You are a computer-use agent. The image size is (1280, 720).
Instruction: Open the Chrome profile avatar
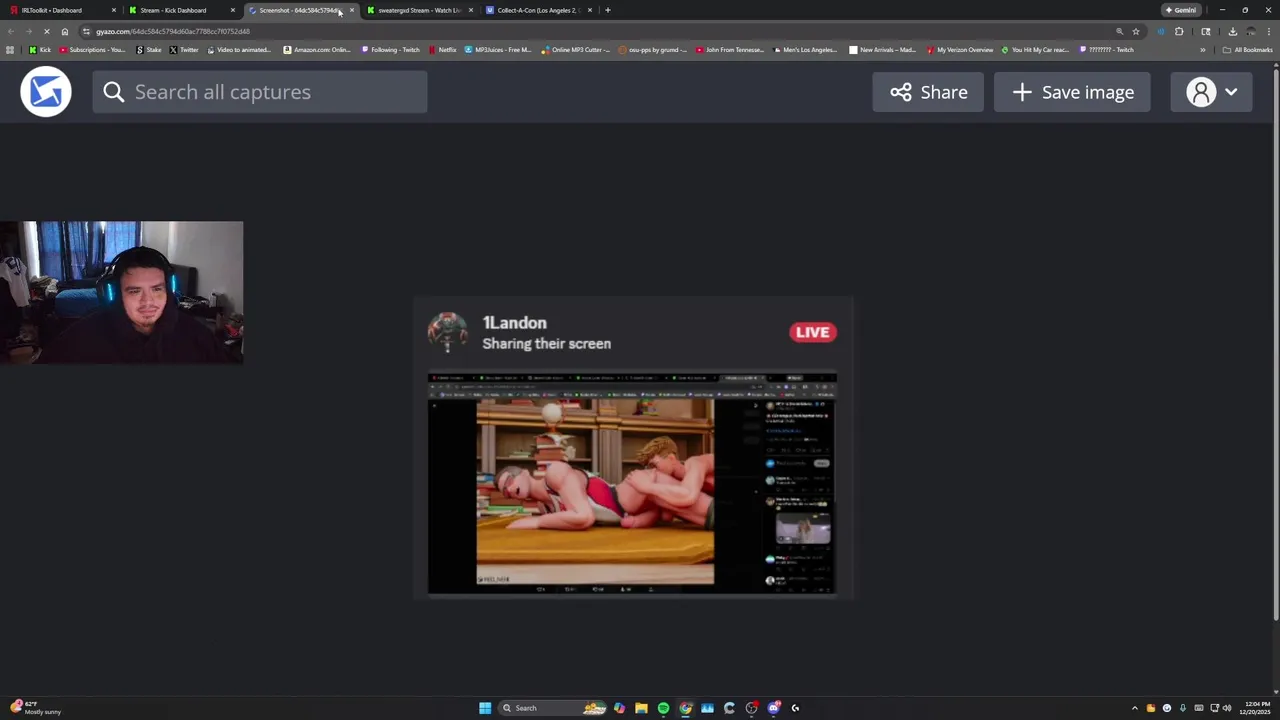1250,31
